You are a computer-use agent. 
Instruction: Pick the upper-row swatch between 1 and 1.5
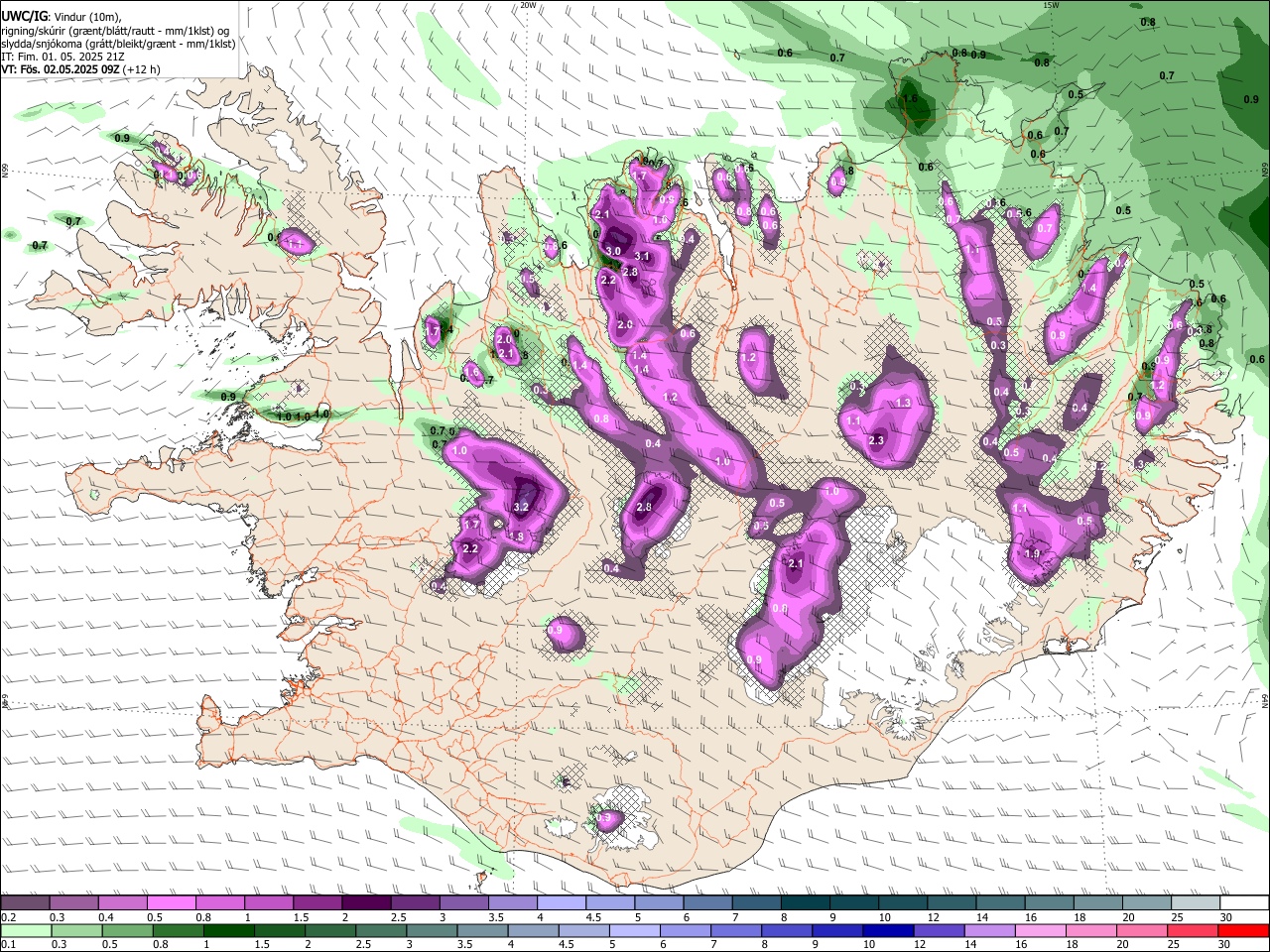click(269, 902)
